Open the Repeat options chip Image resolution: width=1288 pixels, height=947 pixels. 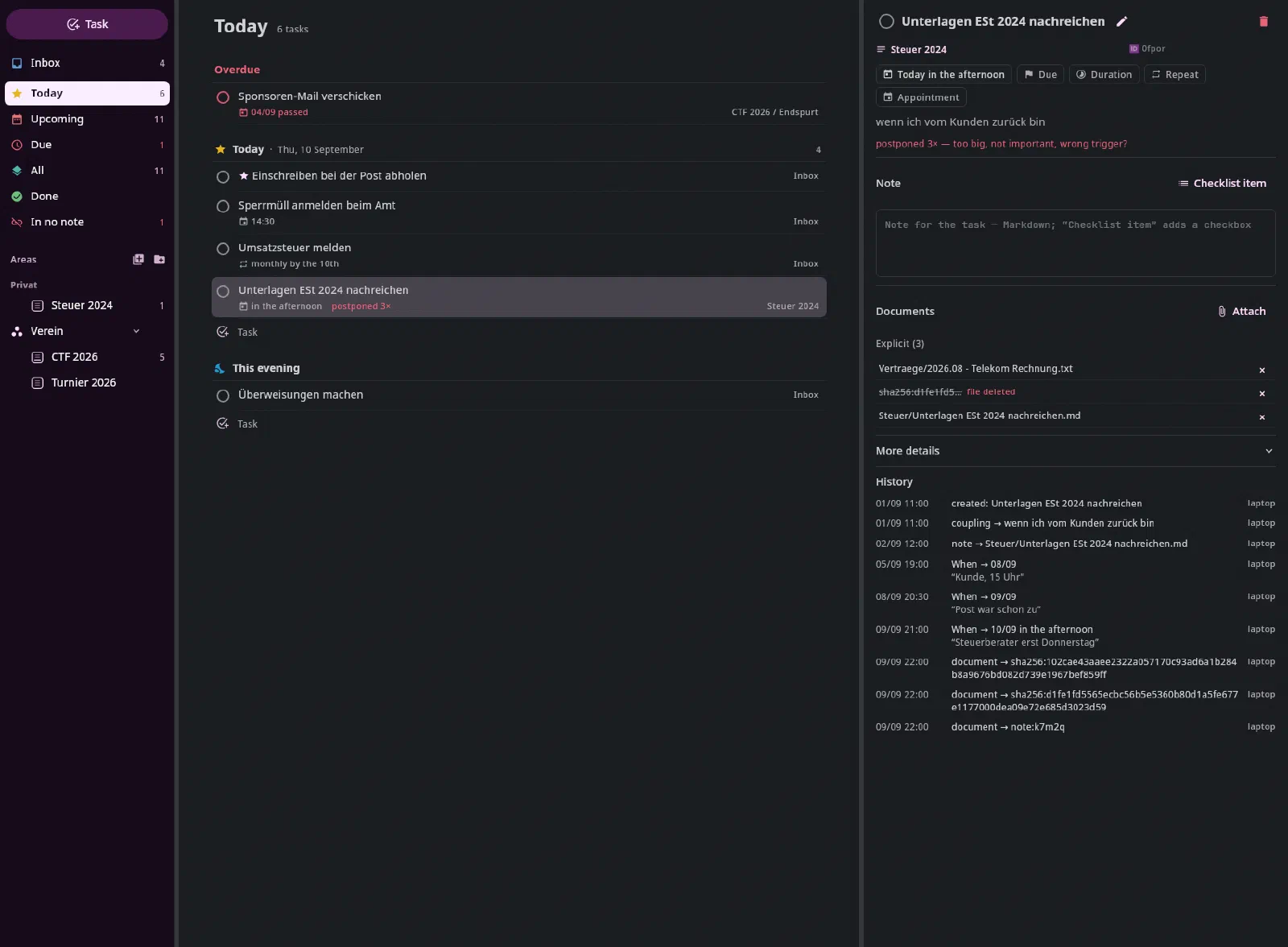coord(1174,75)
